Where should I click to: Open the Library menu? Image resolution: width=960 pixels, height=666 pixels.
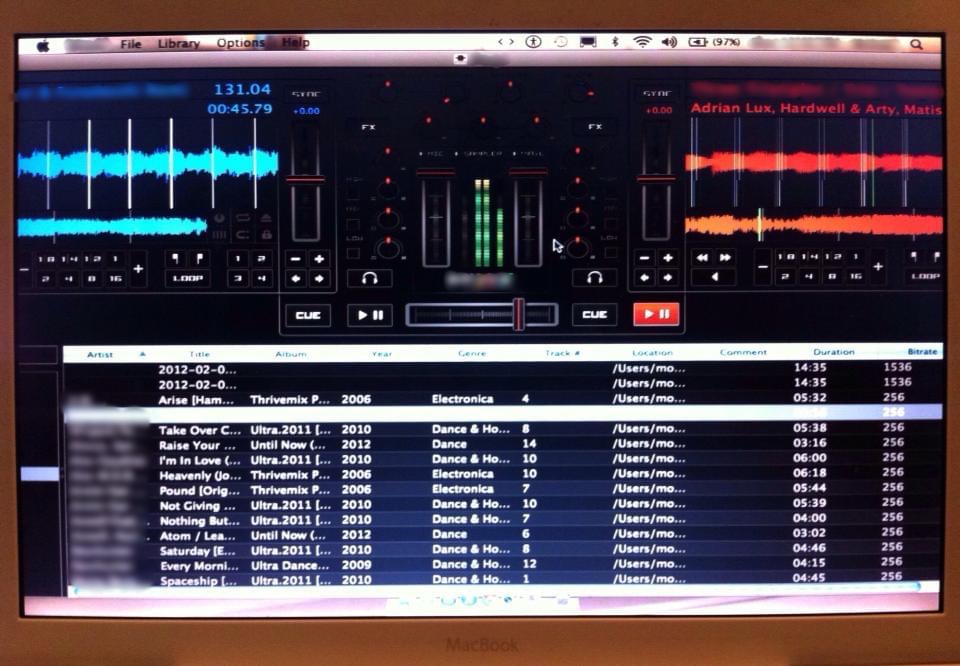[x=179, y=43]
